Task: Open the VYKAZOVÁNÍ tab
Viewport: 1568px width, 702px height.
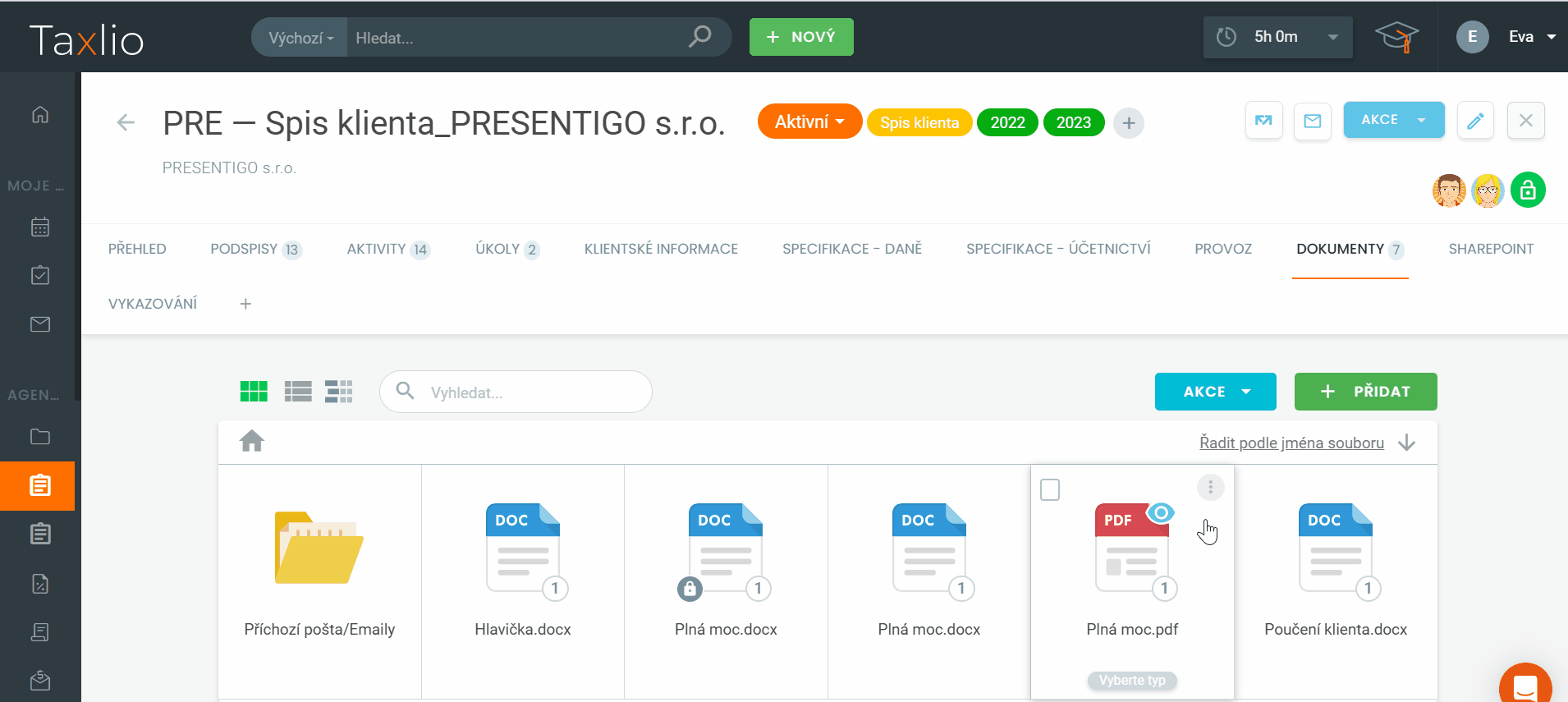Action: pos(153,304)
